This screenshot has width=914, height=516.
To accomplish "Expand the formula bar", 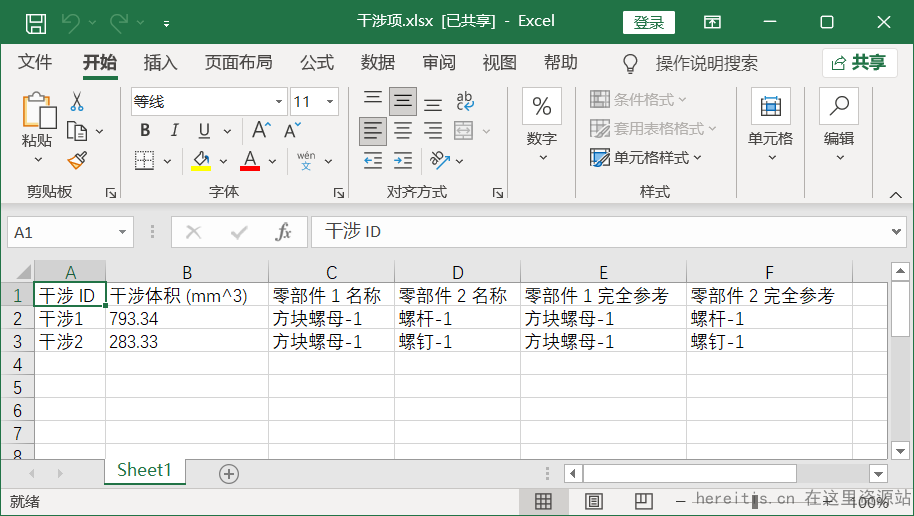I will tap(897, 232).
